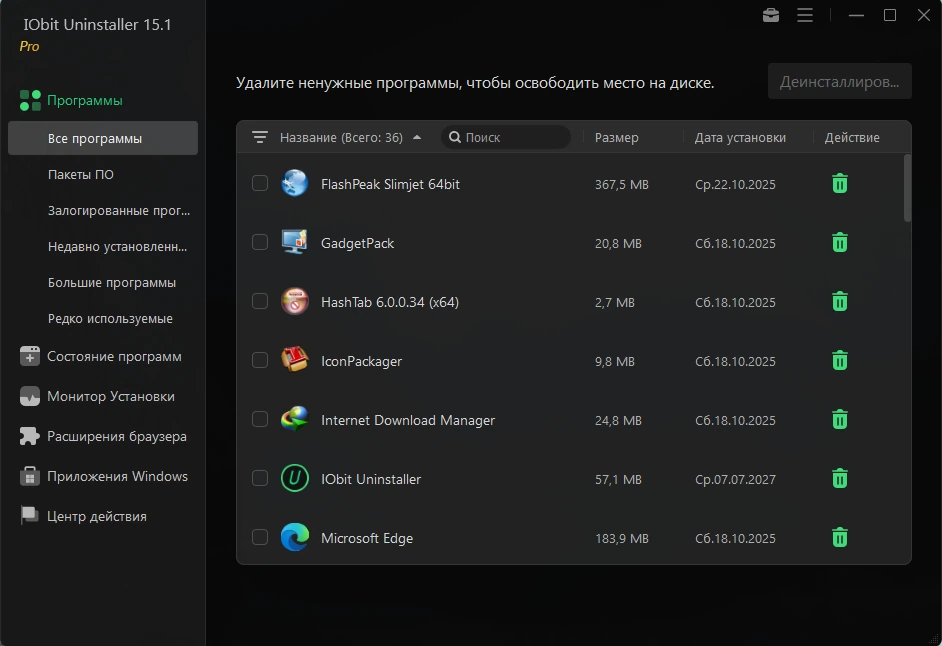Viewport: 942px width, 646px height.
Task: Select the GadgetPack program name
Action: 357,243
